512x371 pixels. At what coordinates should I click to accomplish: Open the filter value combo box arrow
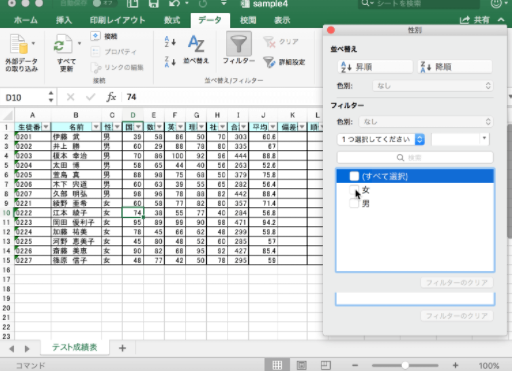click(x=484, y=139)
